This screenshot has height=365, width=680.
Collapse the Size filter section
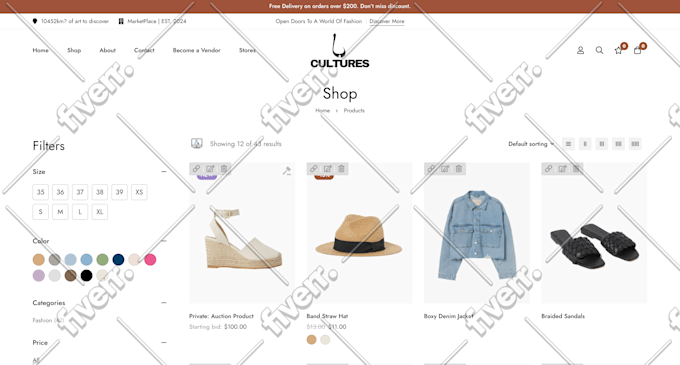[164, 172]
